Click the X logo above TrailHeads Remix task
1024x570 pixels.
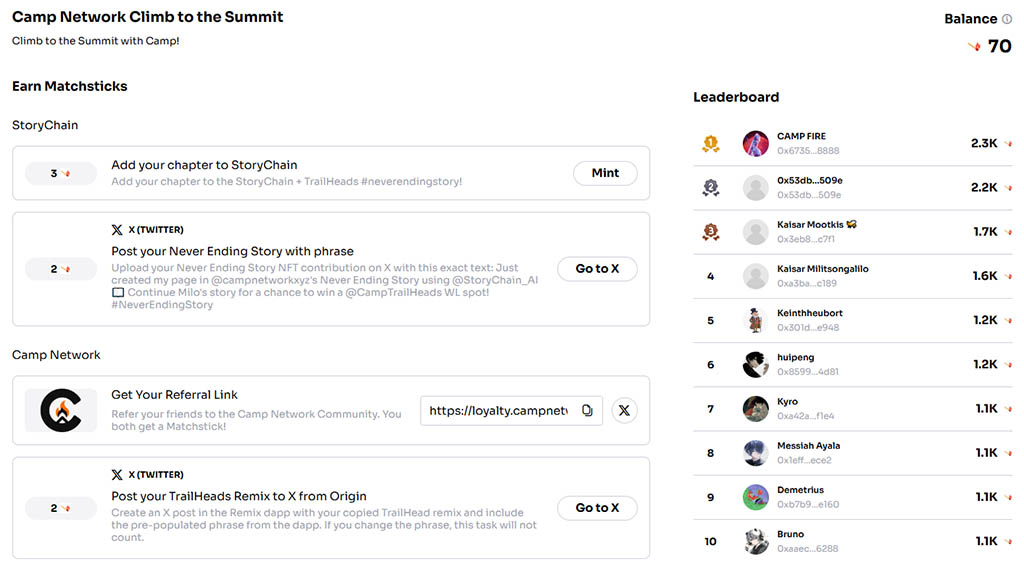point(117,474)
